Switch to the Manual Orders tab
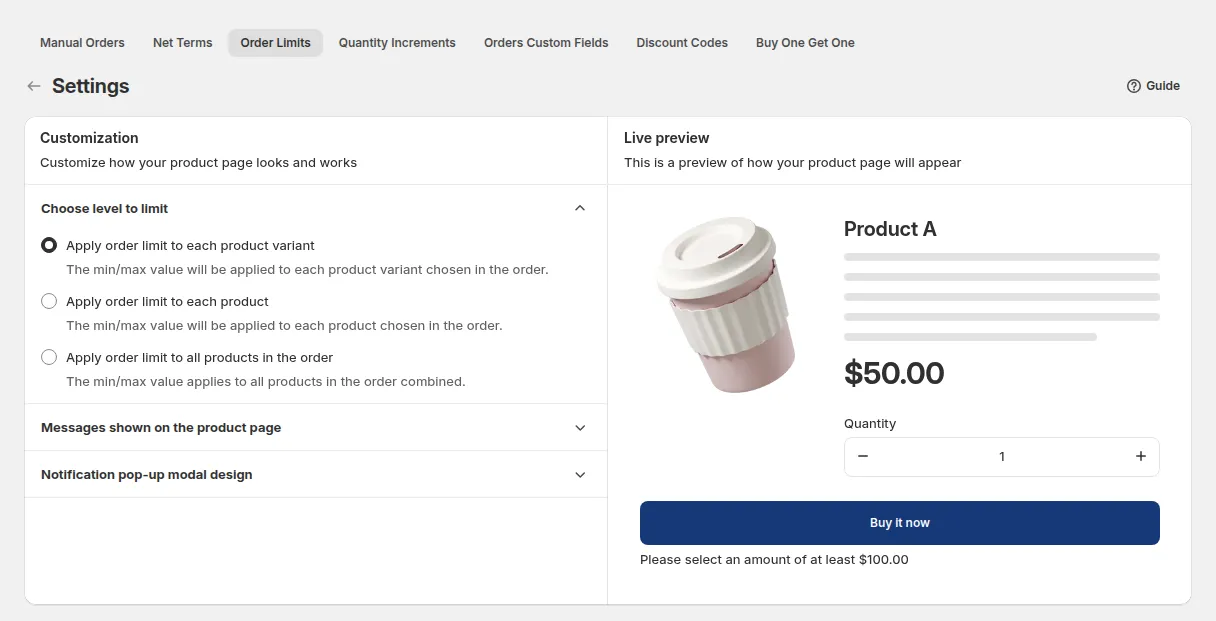The width and height of the screenshot is (1216, 621). coord(82,43)
